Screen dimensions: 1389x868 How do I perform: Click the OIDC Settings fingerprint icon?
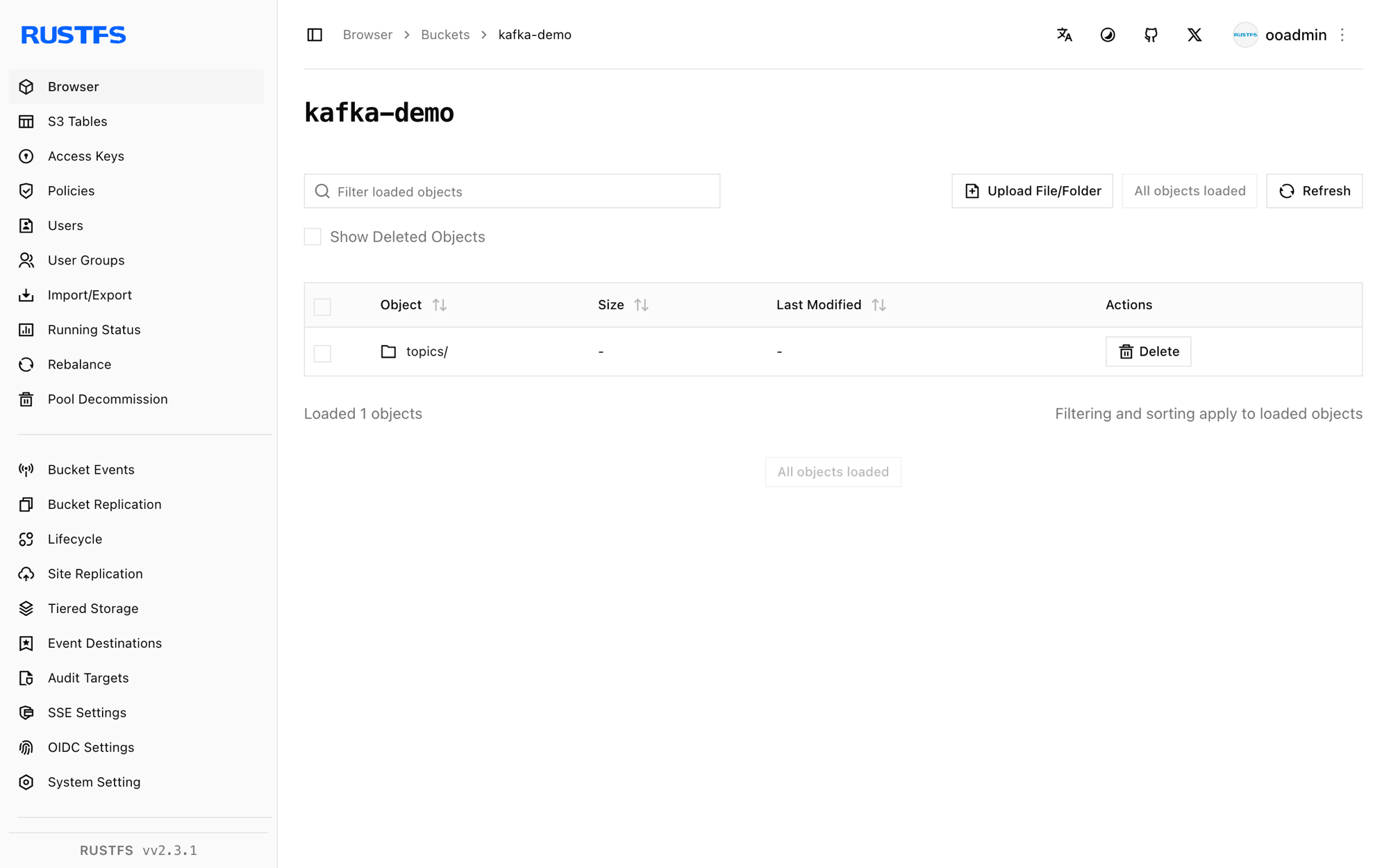(x=26, y=747)
